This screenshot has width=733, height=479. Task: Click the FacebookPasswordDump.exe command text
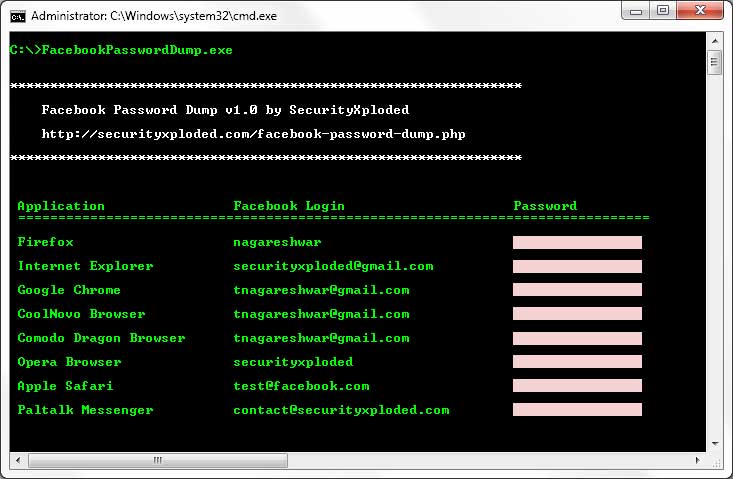coord(137,50)
